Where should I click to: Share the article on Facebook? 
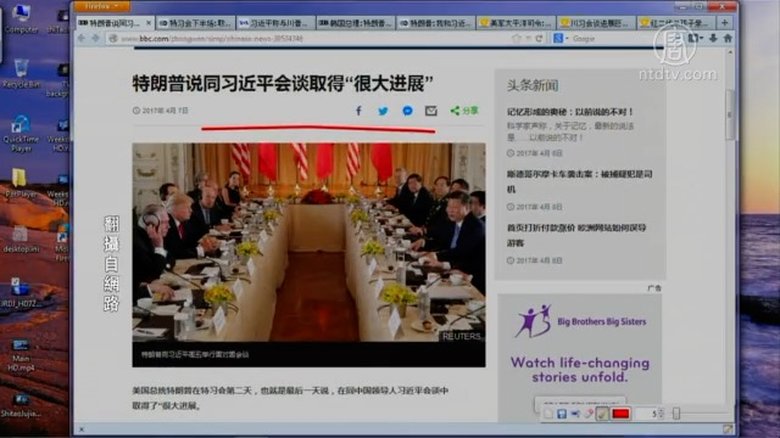pos(359,111)
